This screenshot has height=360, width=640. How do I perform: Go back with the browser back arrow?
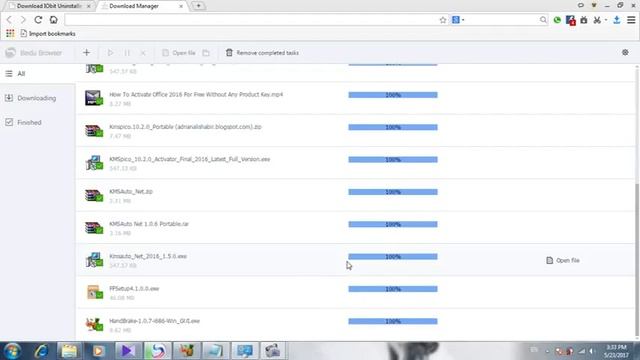point(9,20)
